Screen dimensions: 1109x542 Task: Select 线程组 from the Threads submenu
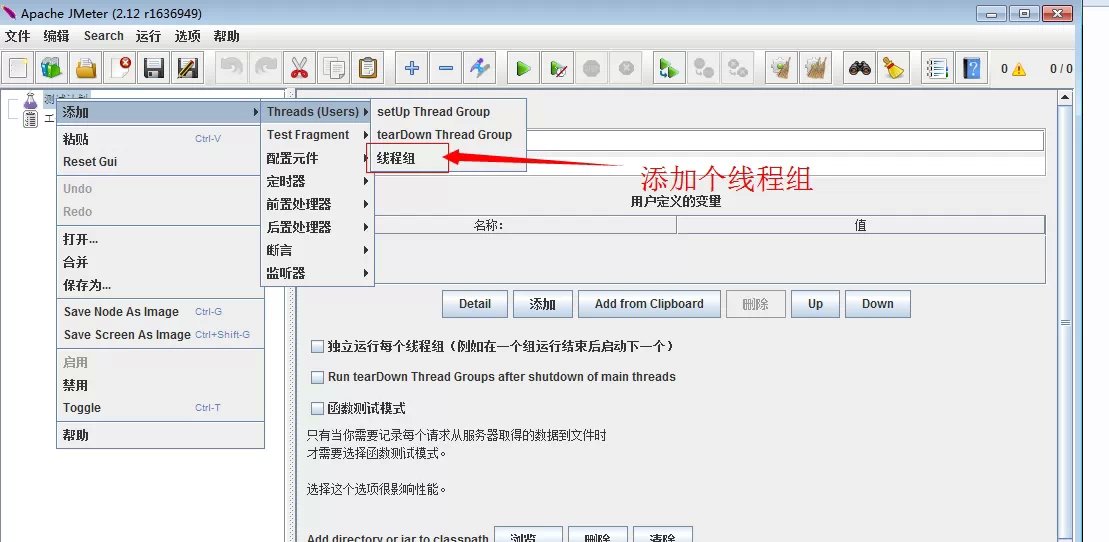[408, 158]
